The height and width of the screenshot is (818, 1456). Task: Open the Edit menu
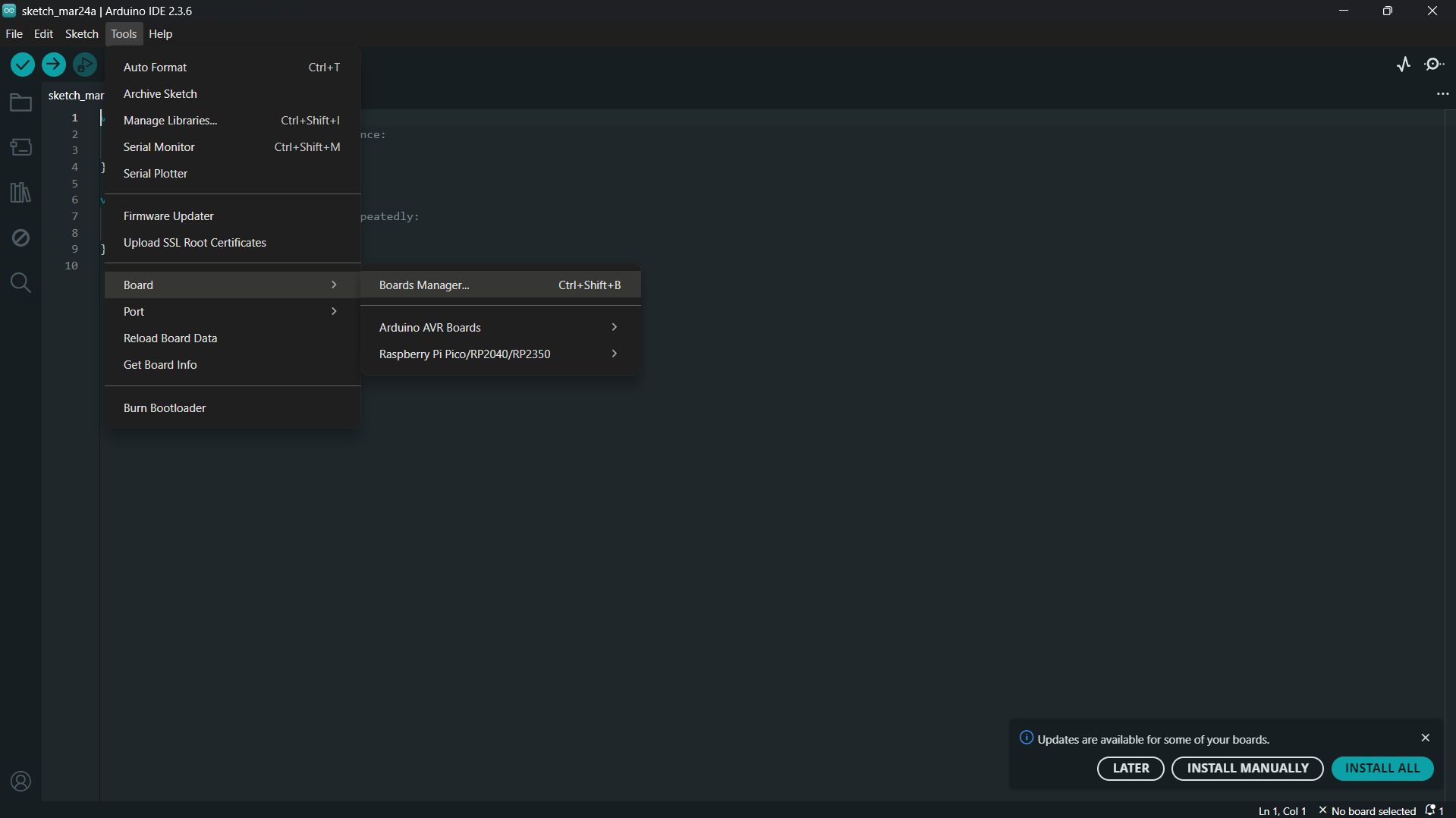[43, 34]
